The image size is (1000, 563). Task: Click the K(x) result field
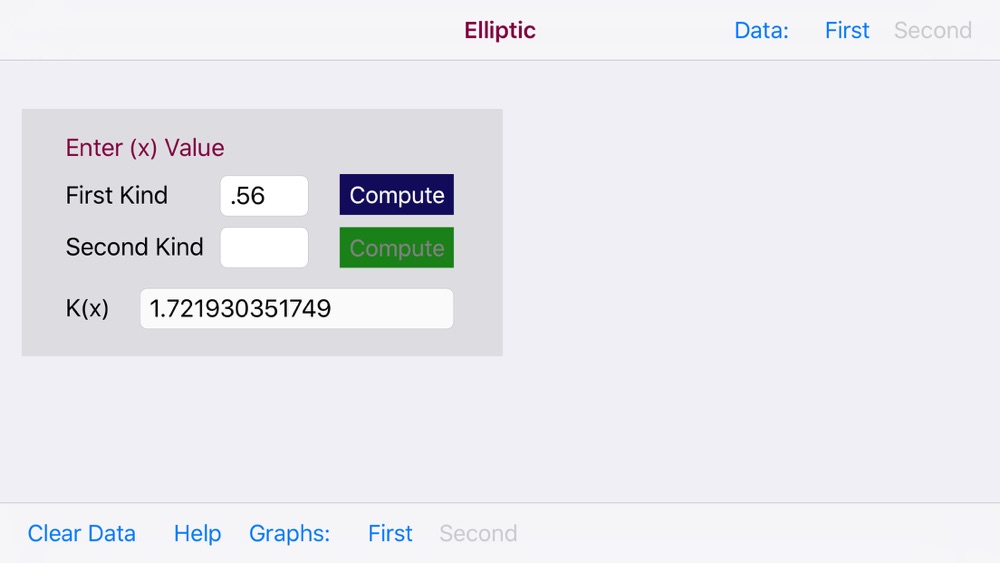pos(296,309)
